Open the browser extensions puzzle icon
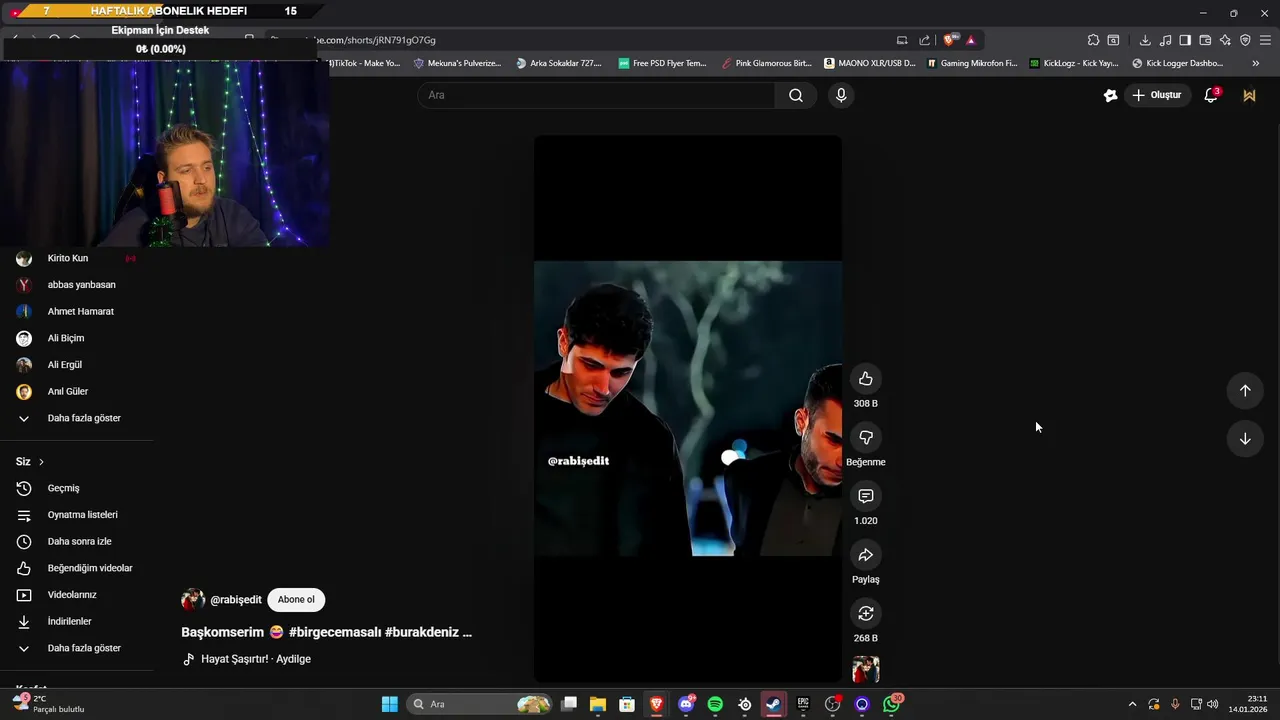 tap(1093, 40)
